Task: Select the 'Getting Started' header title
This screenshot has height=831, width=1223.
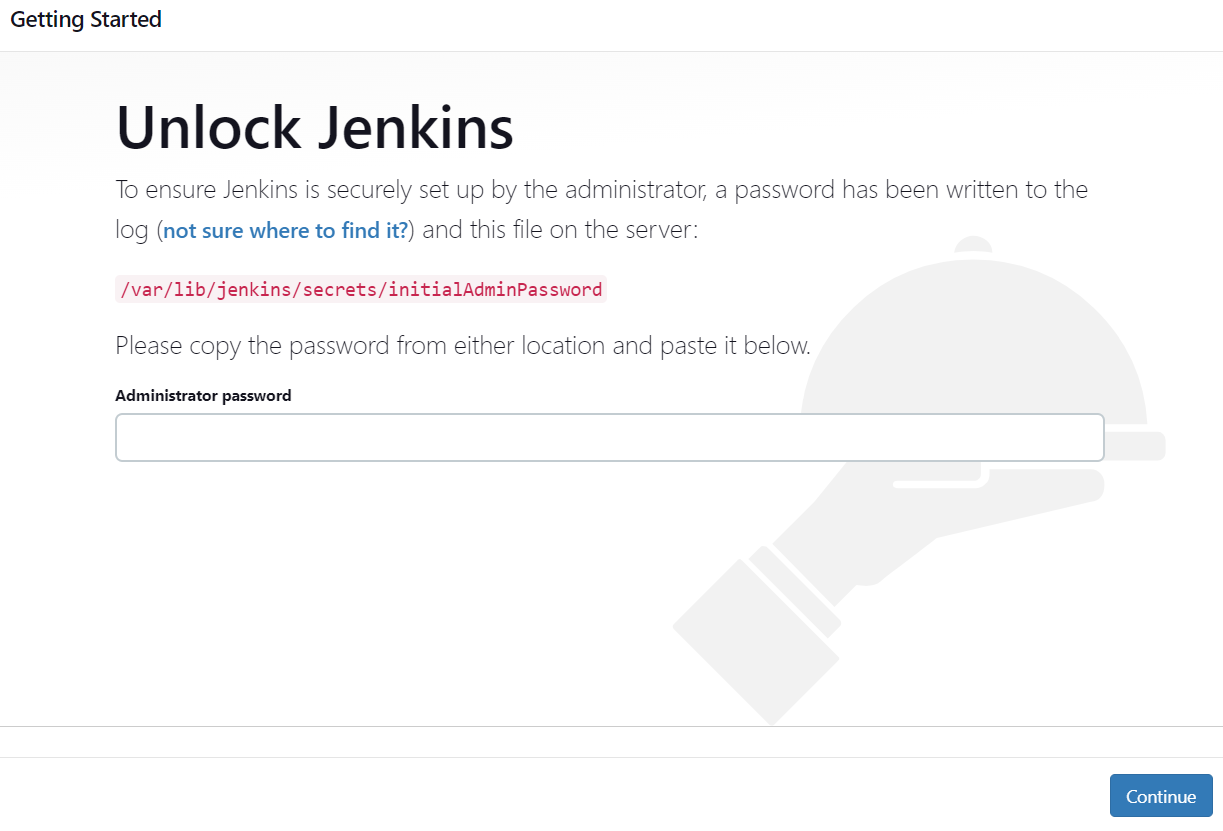Action: tap(86, 19)
